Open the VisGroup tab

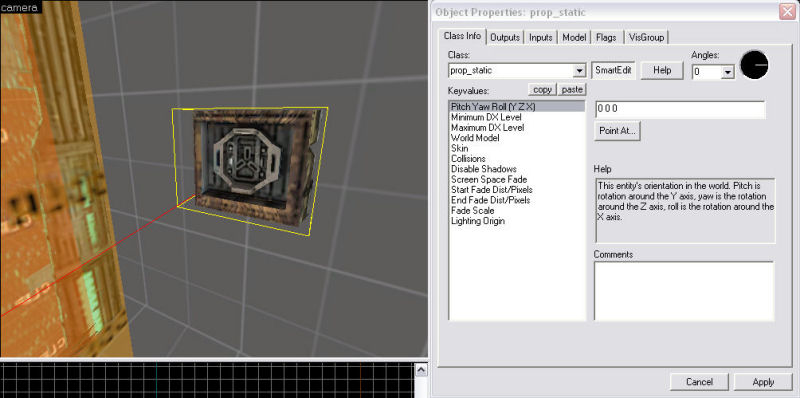coord(646,37)
